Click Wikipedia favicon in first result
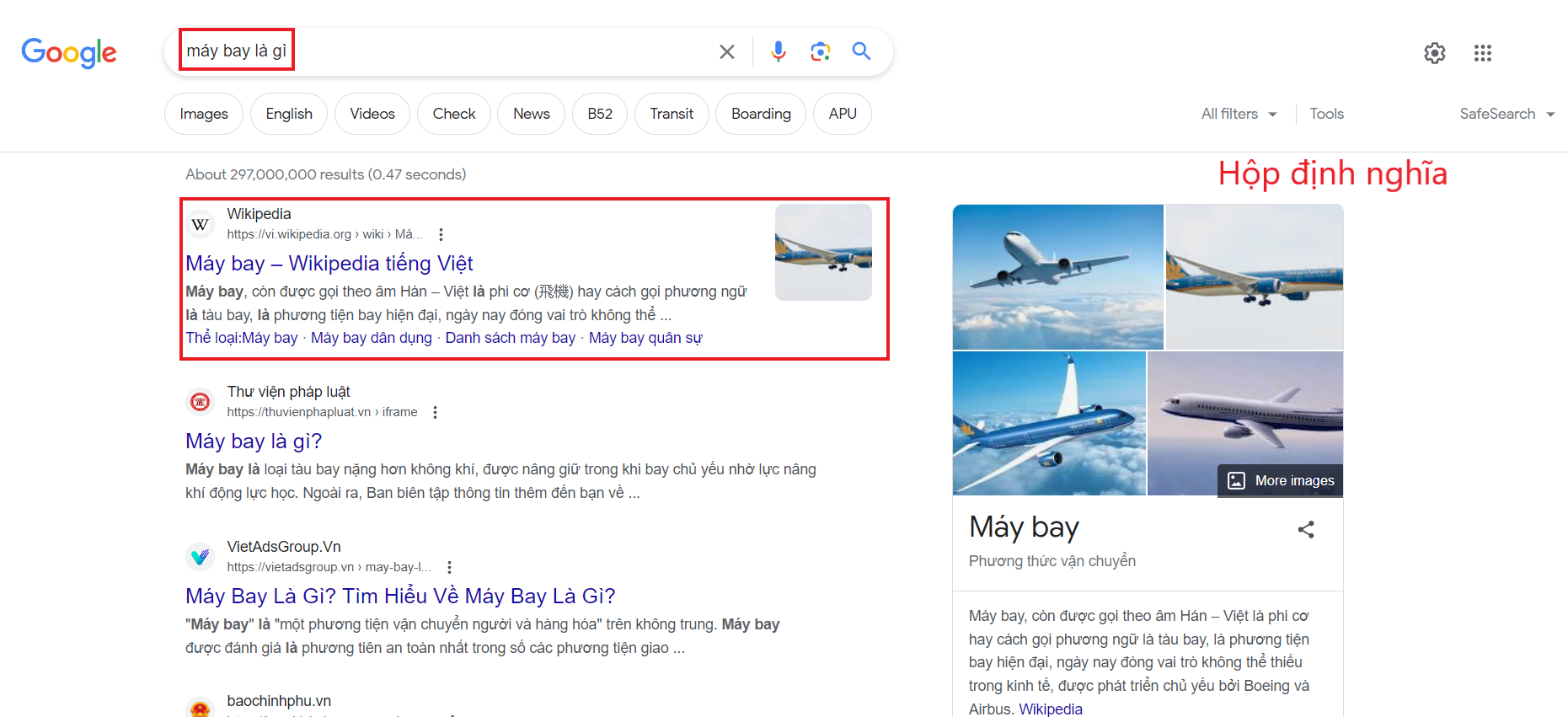 click(200, 224)
